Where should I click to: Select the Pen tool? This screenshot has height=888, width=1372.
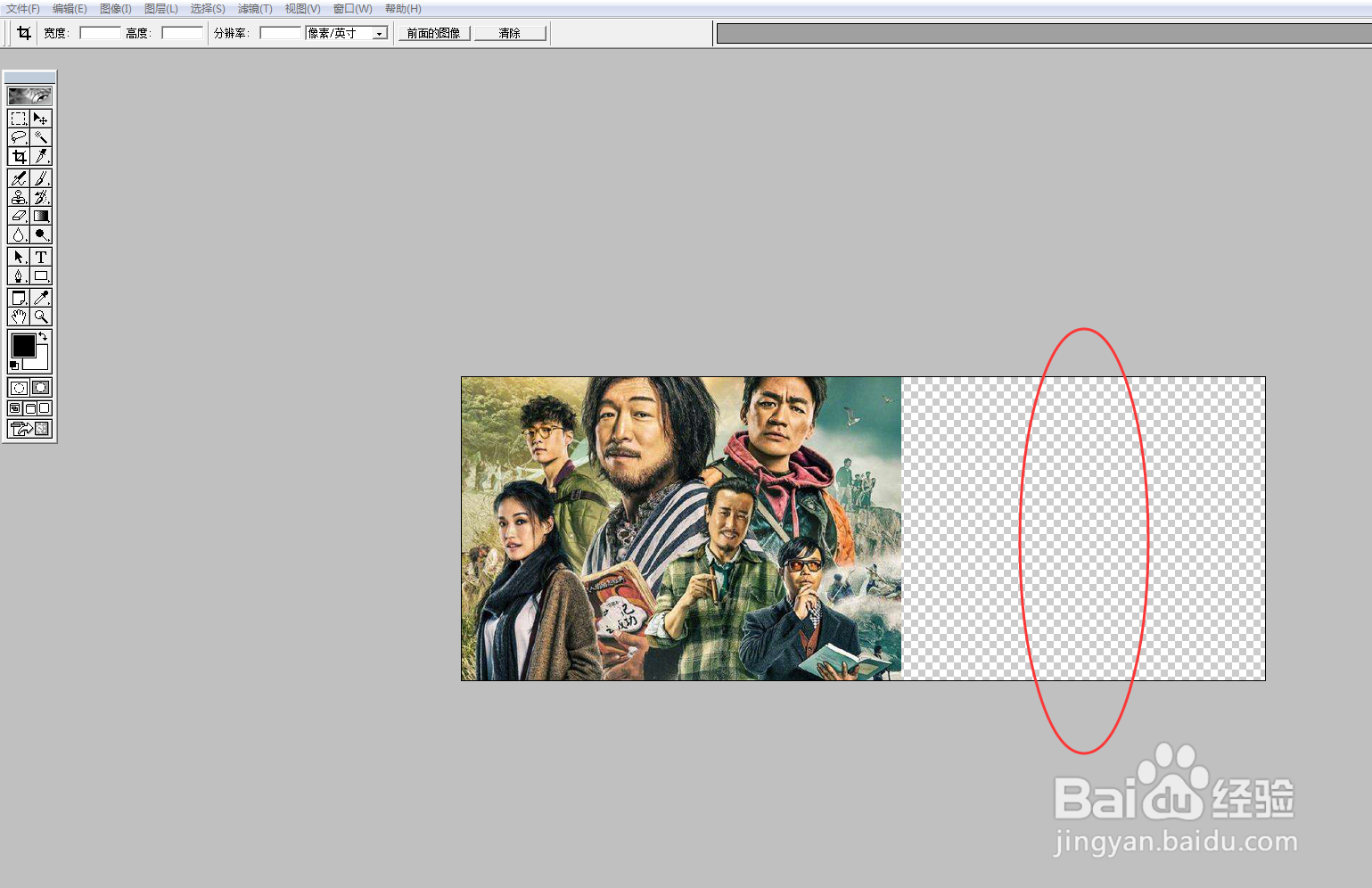(19, 275)
